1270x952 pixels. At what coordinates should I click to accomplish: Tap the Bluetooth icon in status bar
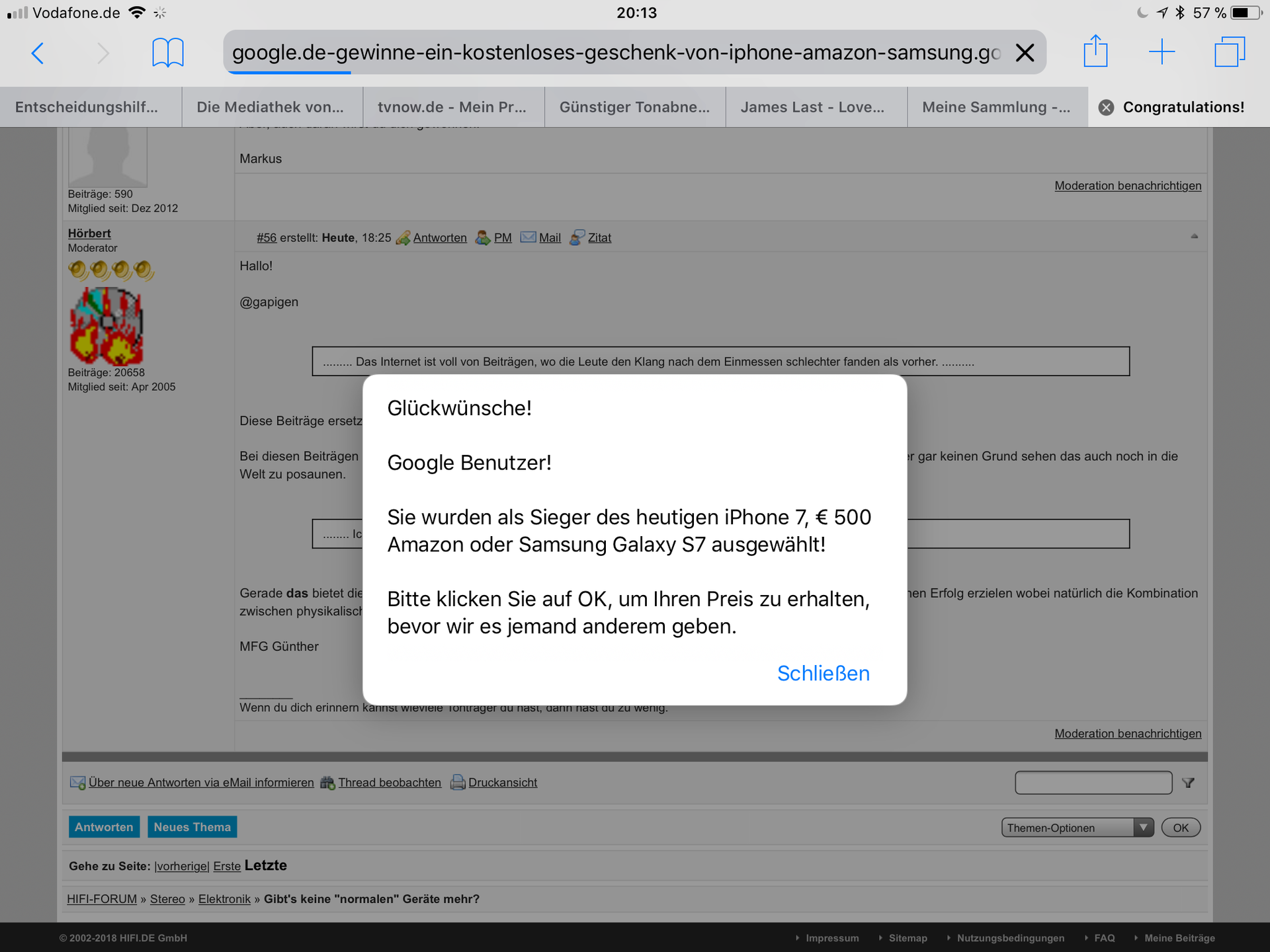(x=1180, y=13)
